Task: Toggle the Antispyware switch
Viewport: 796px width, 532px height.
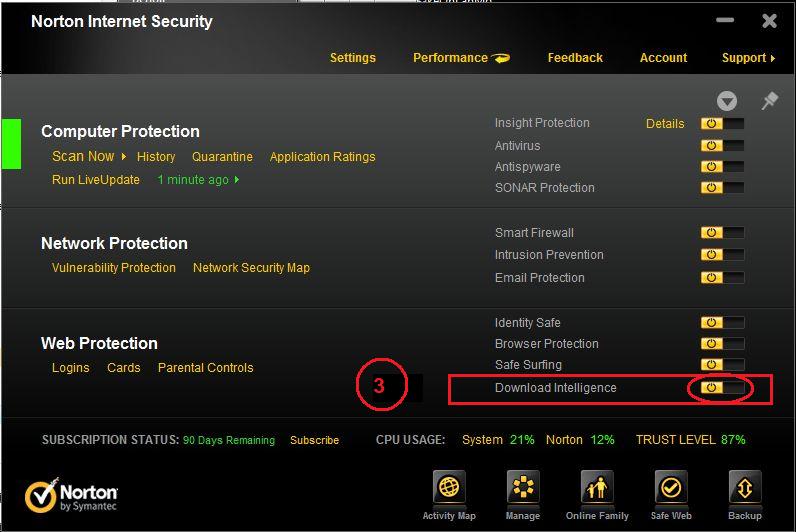Action: pyautogui.click(x=722, y=167)
